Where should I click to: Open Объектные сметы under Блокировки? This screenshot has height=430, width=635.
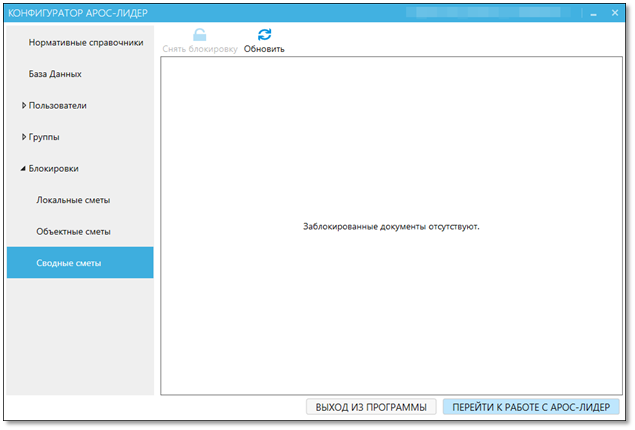coord(73,232)
